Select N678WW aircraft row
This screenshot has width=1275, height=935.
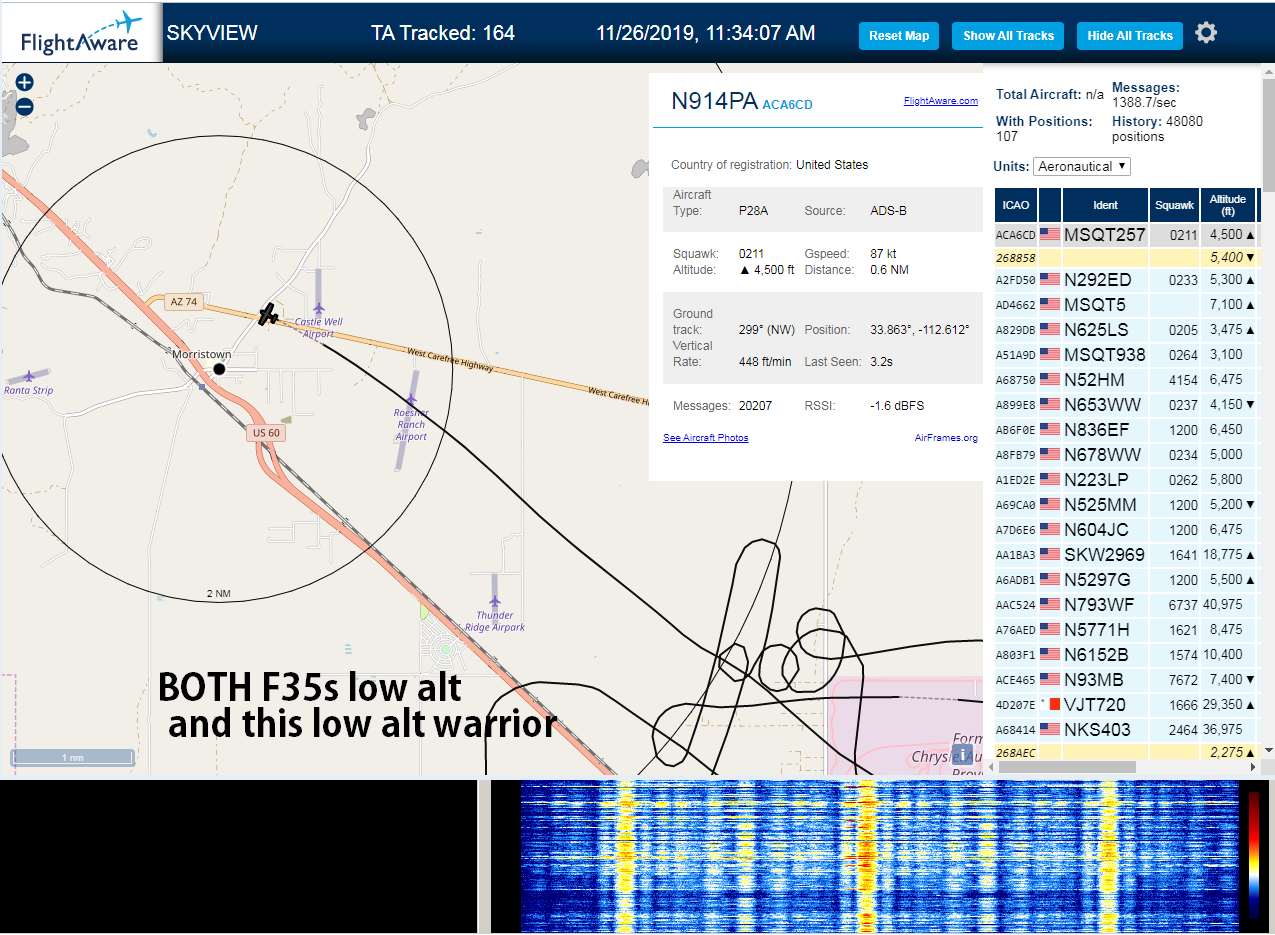1125,455
